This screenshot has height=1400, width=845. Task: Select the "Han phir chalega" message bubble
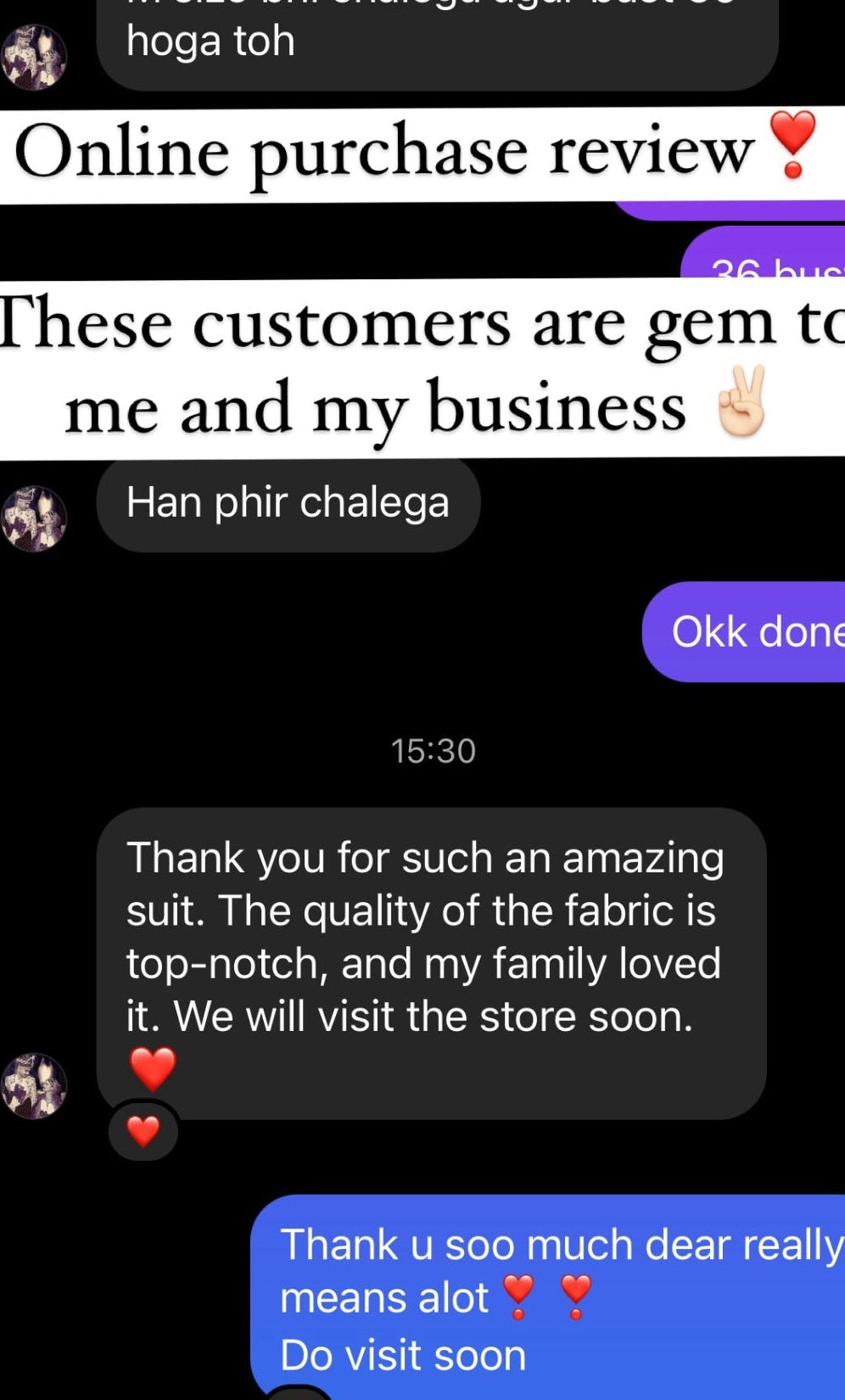pyautogui.click(x=288, y=505)
